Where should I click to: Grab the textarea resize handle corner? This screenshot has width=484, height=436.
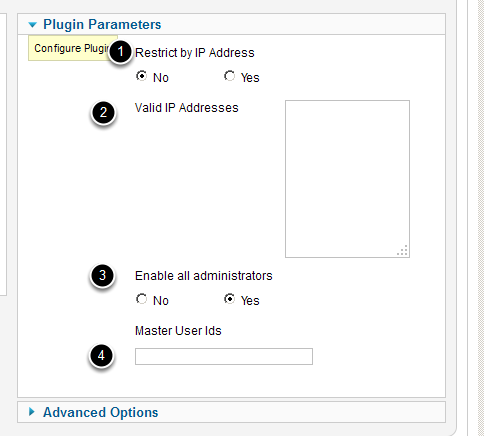click(x=403, y=251)
